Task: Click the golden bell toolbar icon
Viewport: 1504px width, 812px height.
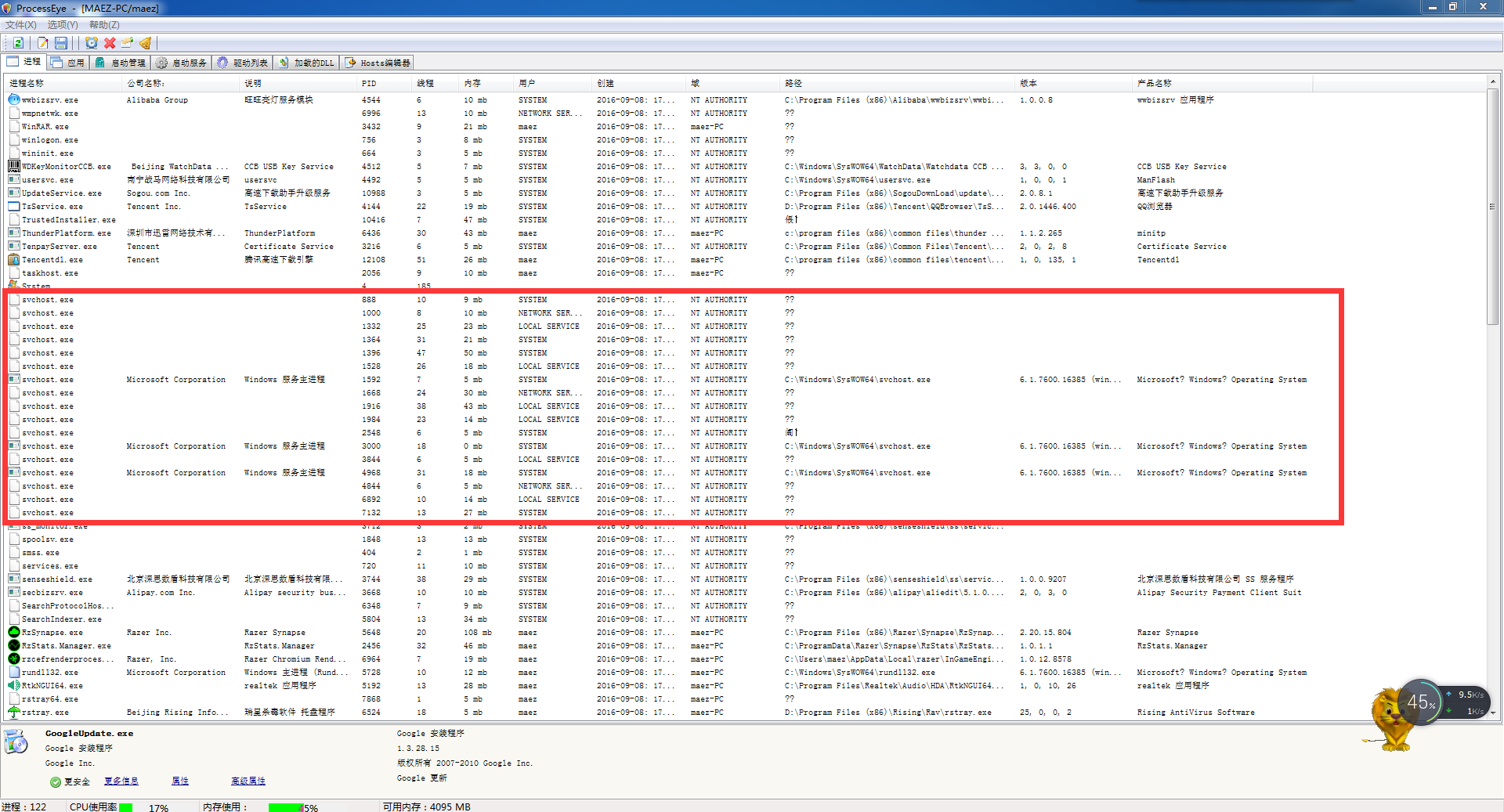Action: tap(145, 43)
